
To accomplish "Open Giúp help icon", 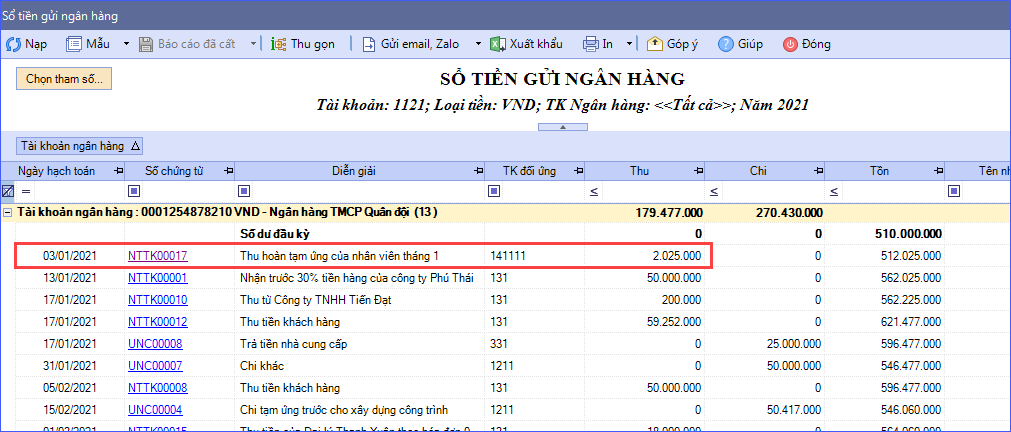I will click(x=727, y=44).
